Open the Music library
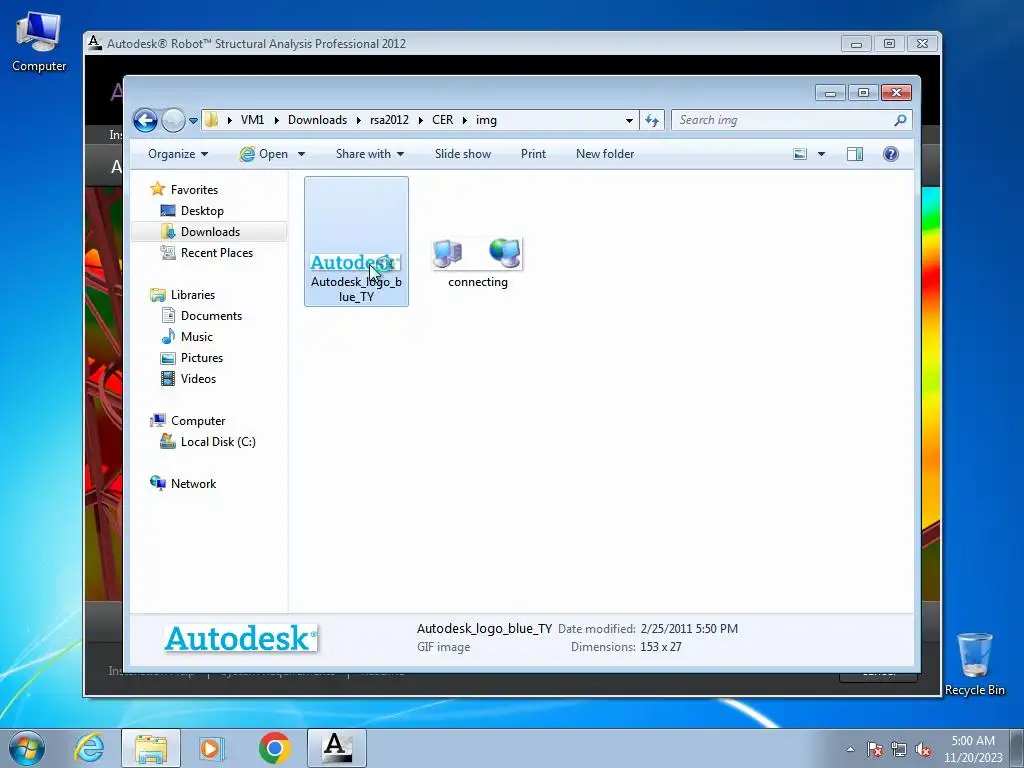 pyautogui.click(x=197, y=337)
